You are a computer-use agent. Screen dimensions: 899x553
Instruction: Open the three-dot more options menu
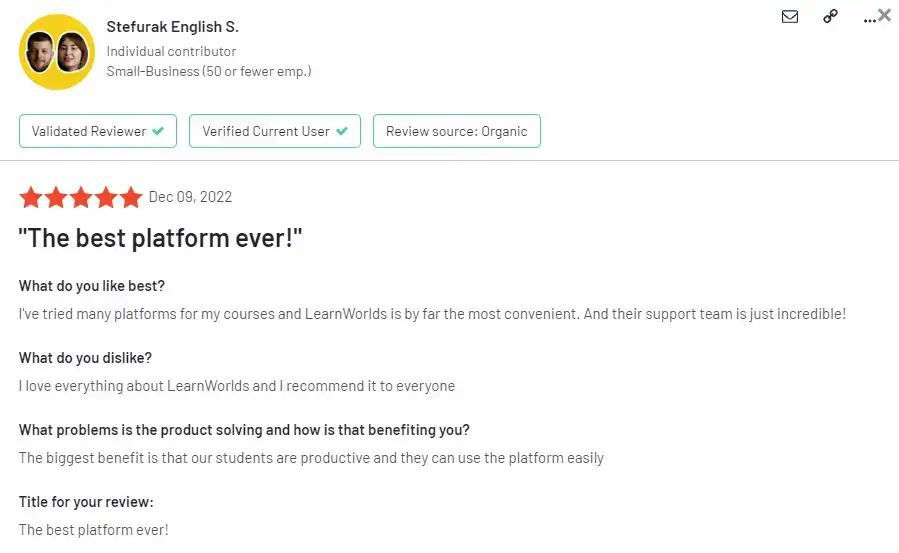point(869,21)
